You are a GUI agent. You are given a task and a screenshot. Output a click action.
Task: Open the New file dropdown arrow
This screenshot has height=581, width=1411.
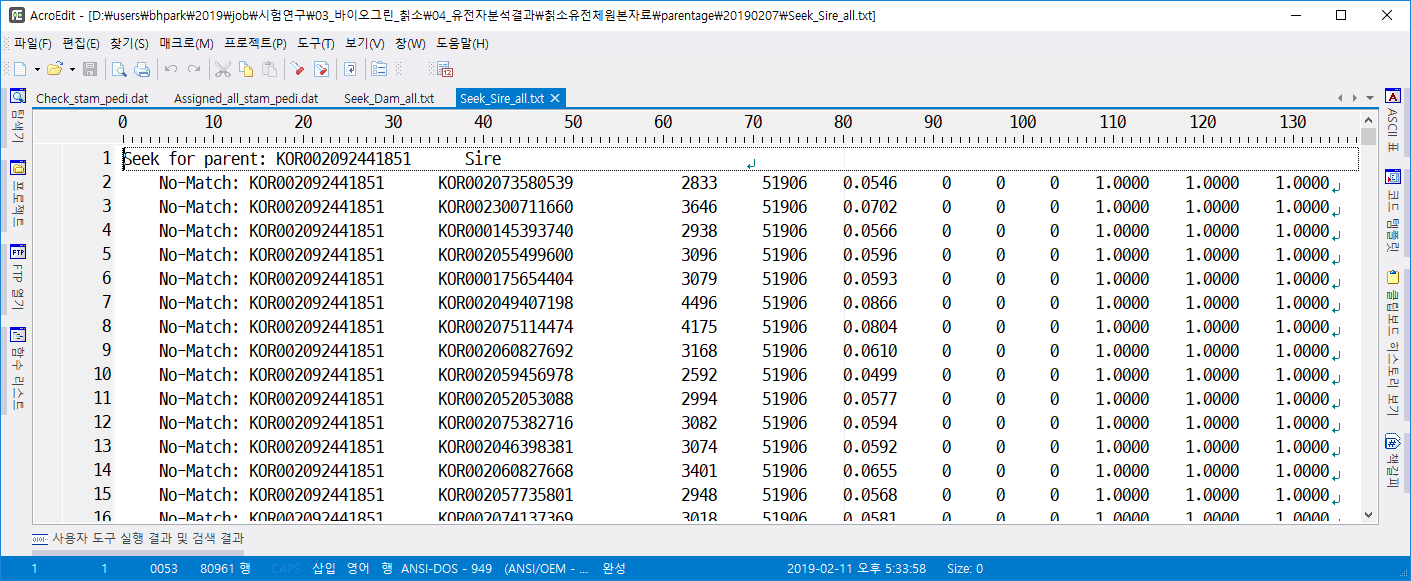point(37,69)
